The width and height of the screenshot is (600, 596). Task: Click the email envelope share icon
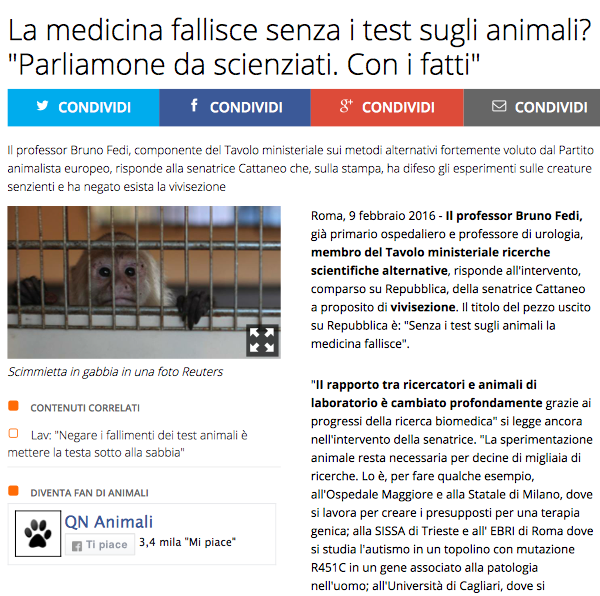pos(499,106)
